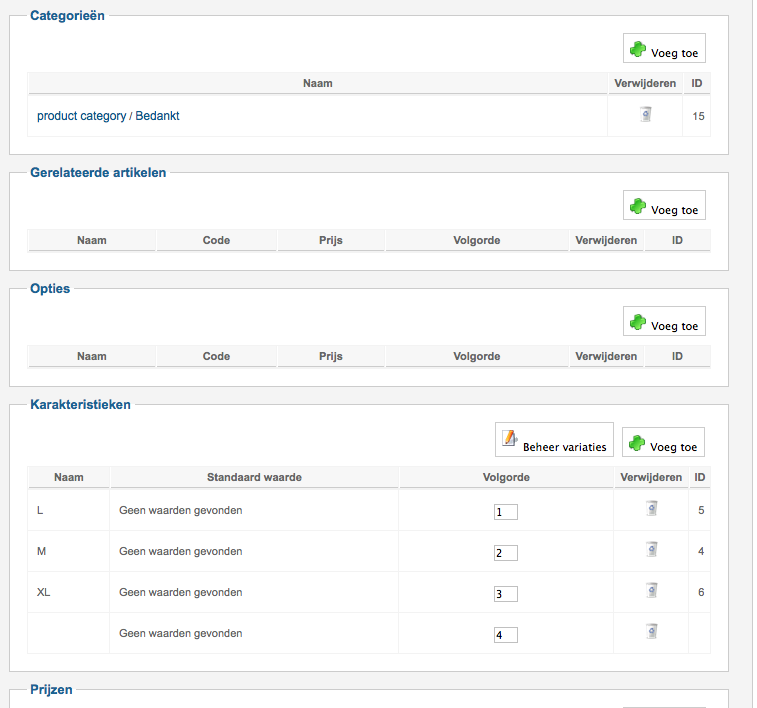Click Code header in Opties table
The image size is (757, 708).
(216, 356)
